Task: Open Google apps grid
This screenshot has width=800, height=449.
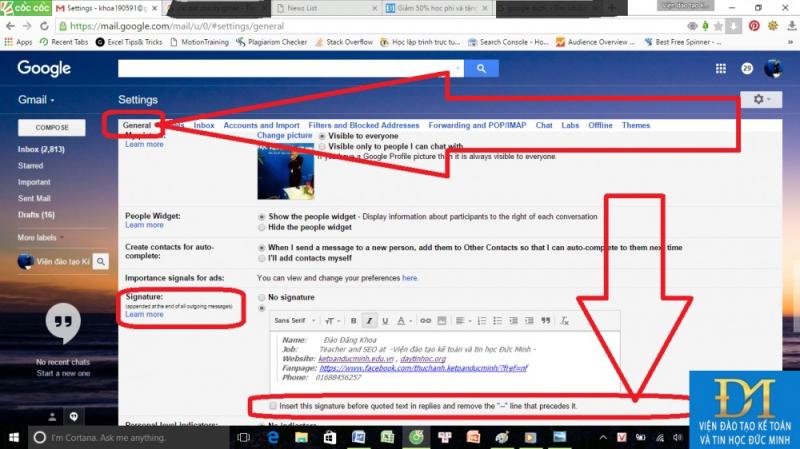Action: pos(720,68)
